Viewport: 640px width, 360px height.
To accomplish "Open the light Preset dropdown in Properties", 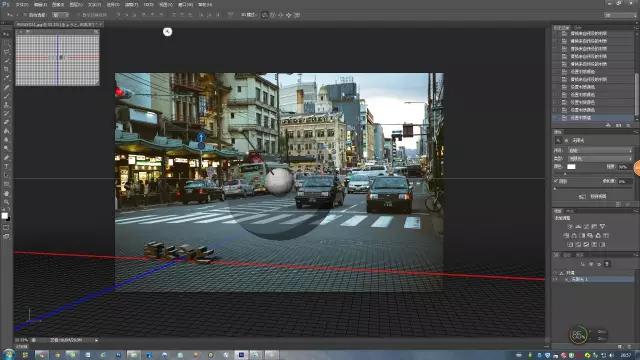I will pyautogui.click(x=600, y=150).
